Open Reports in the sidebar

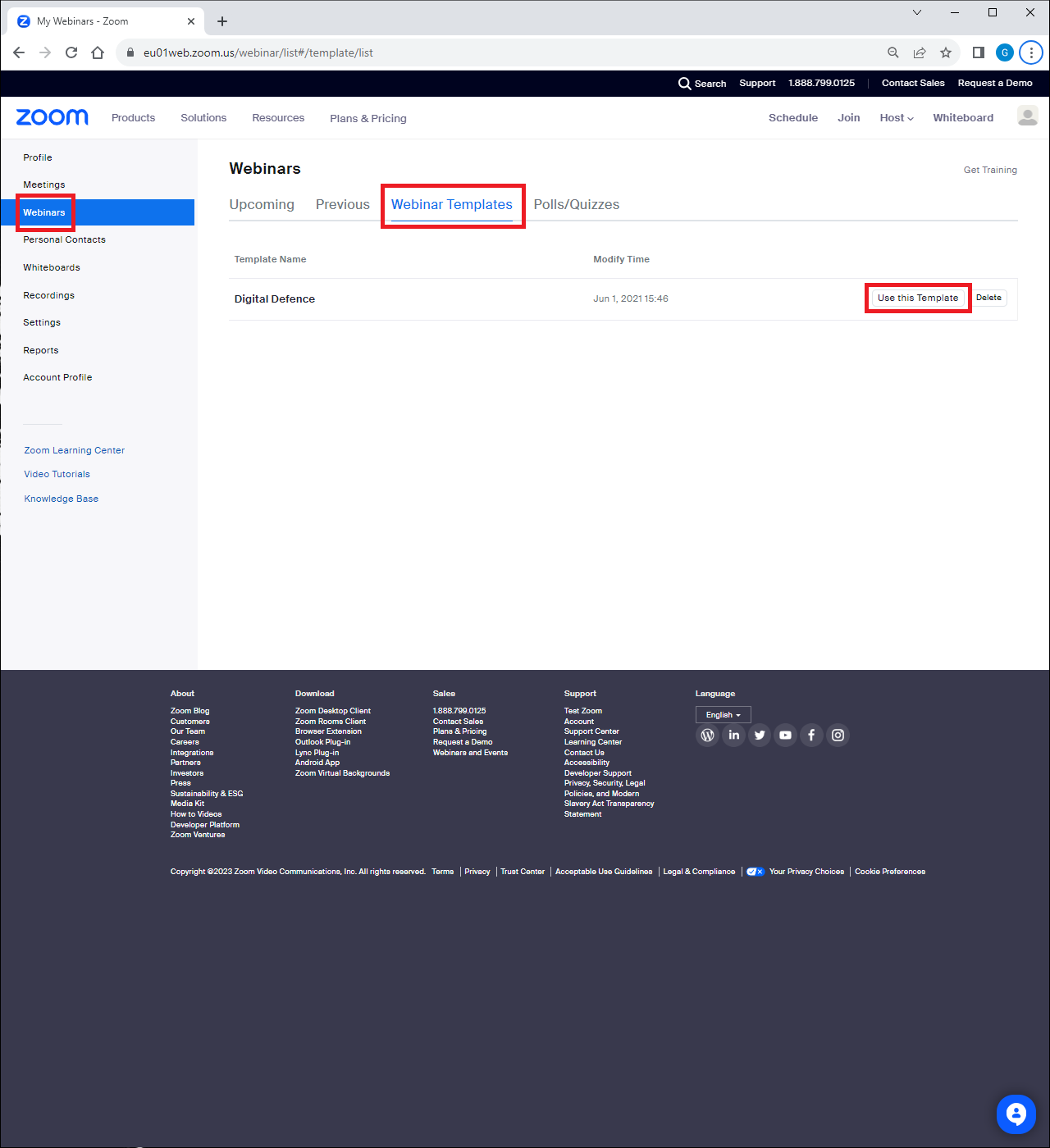tap(41, 350)
